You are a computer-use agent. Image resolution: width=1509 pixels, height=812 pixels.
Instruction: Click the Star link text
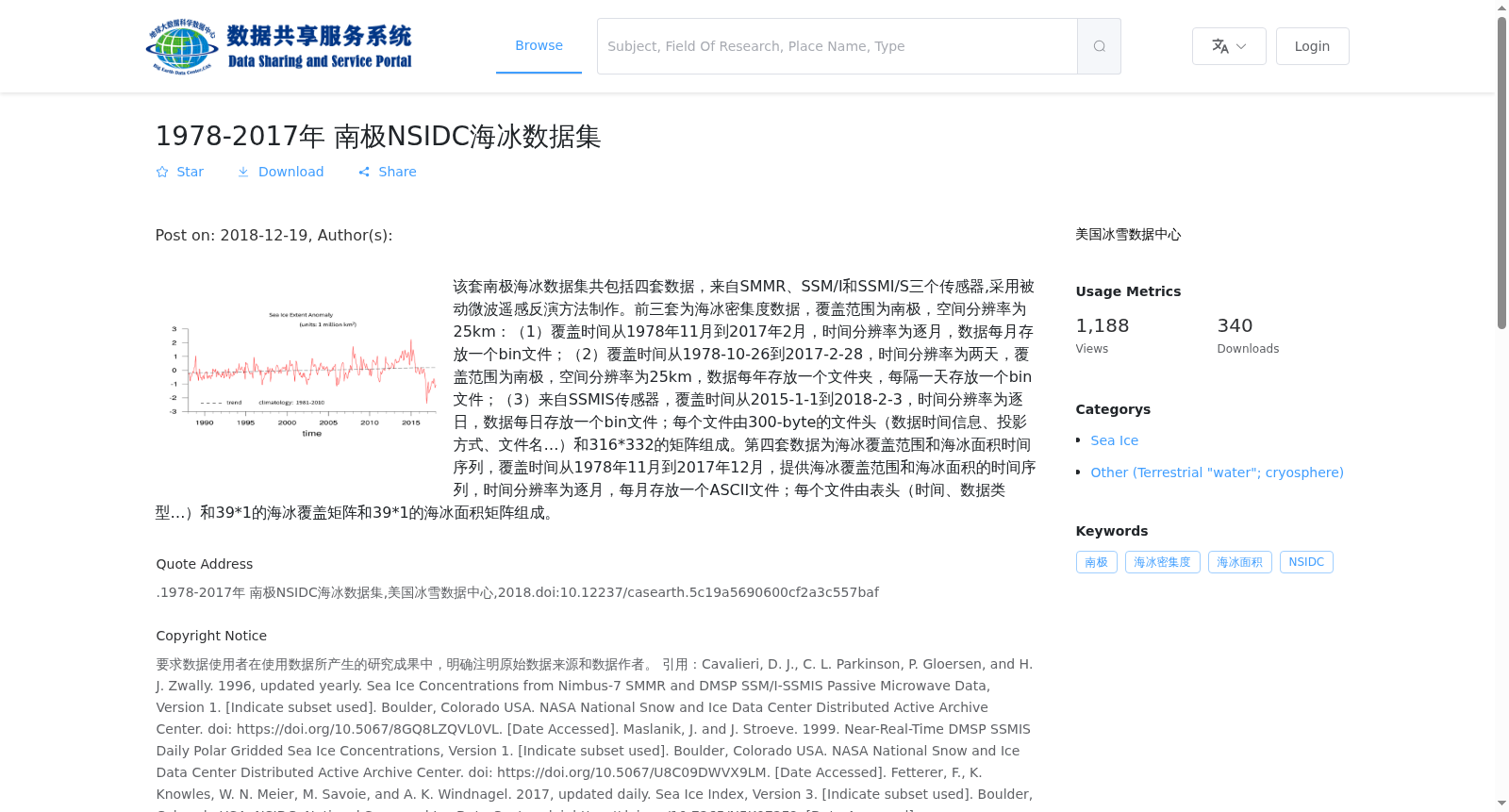click(x=190, y=172)
